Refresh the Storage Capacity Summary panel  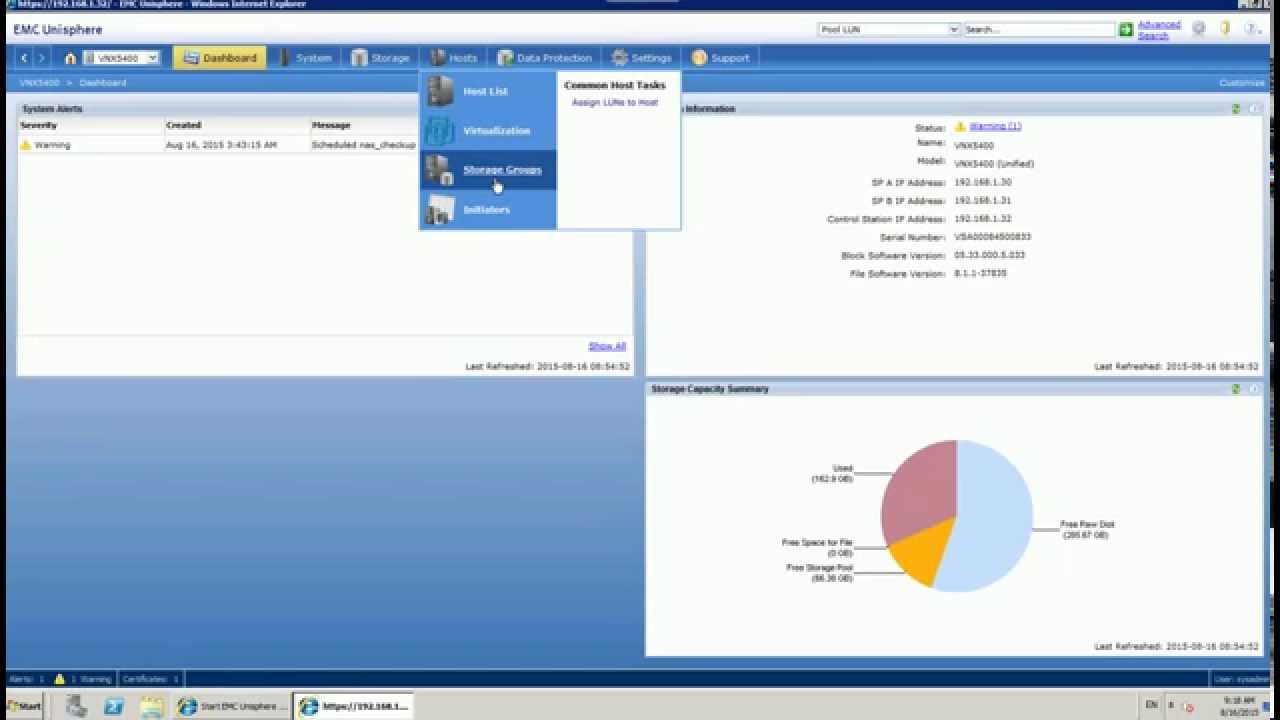1236,389
